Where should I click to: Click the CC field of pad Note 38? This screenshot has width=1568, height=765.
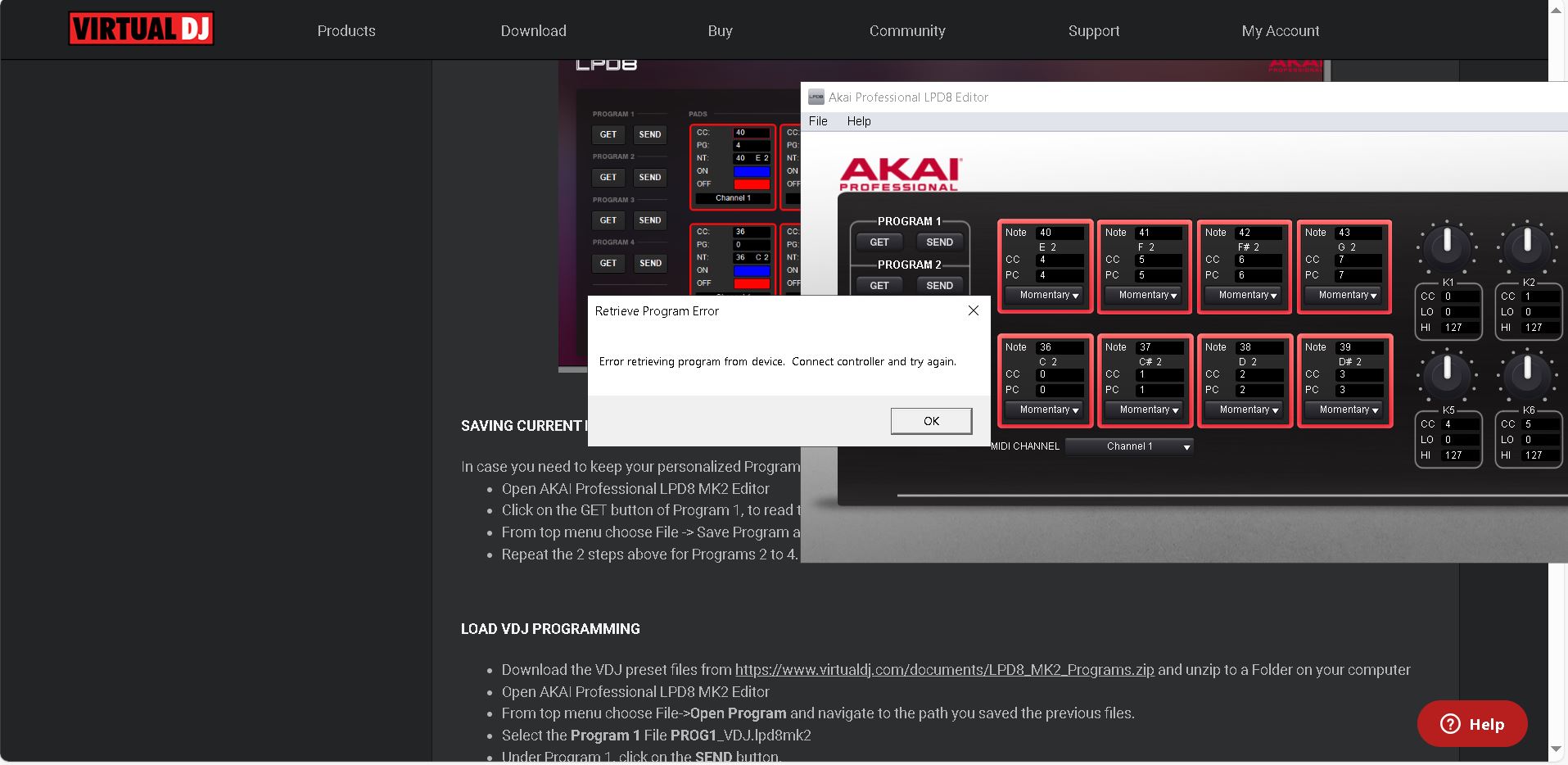coord(1259,374)
